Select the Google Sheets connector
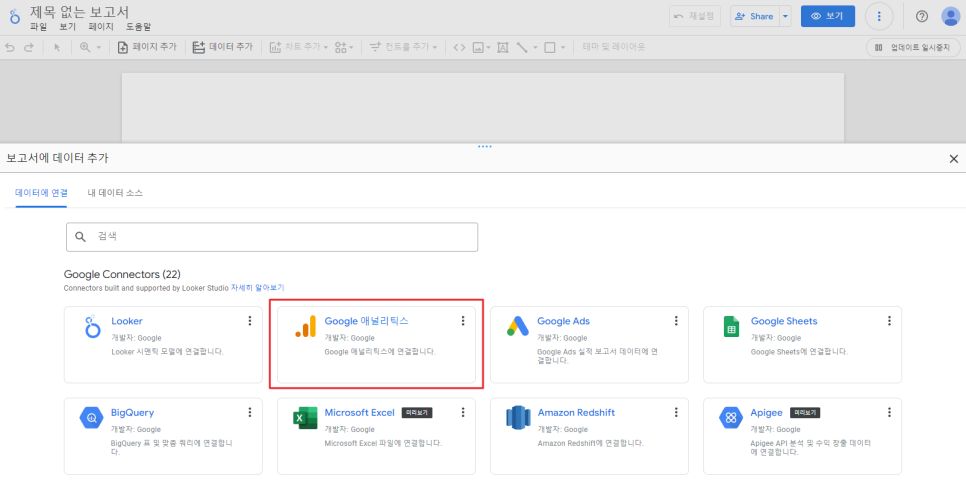966x482 pixels. 803,345
